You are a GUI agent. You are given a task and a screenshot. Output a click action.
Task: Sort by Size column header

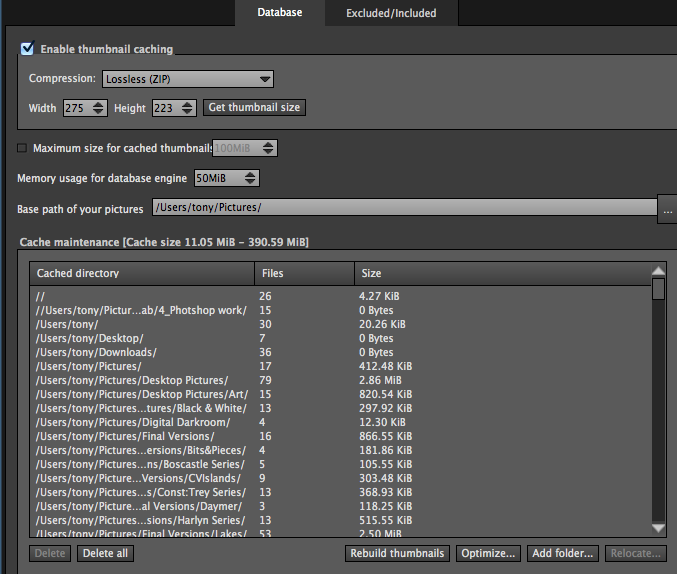click(x=498, y=273)
